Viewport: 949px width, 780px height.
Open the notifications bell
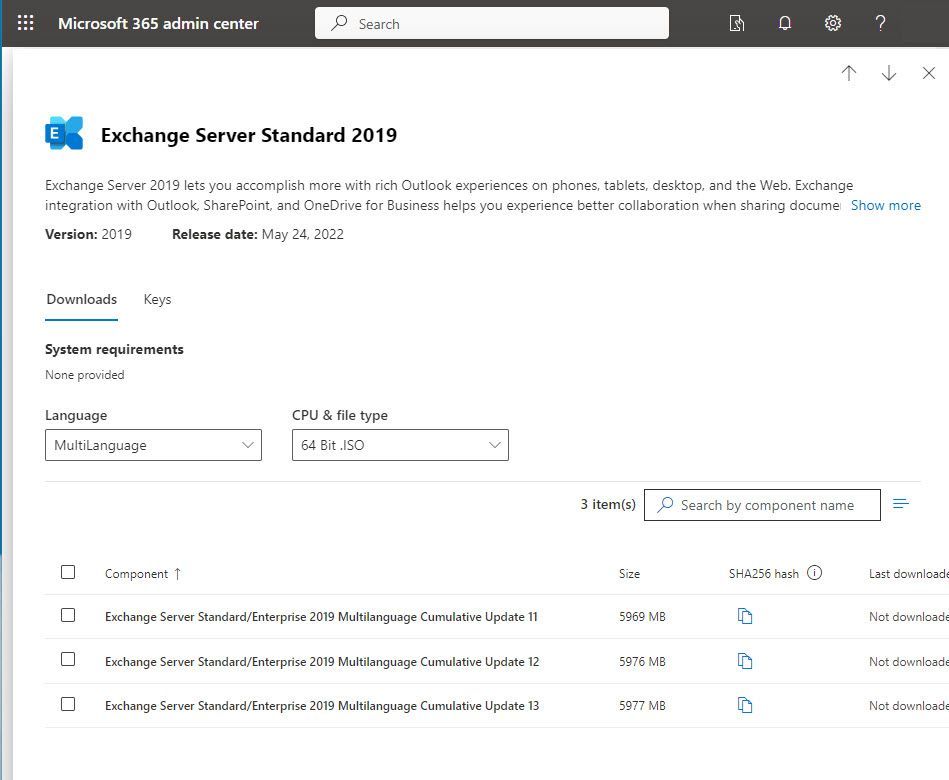[785, 23]
